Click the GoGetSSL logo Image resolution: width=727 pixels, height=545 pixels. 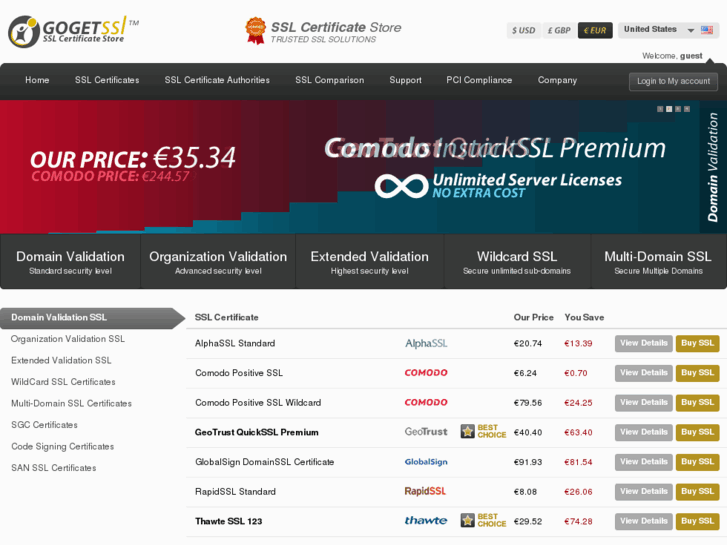coord(73,32)
